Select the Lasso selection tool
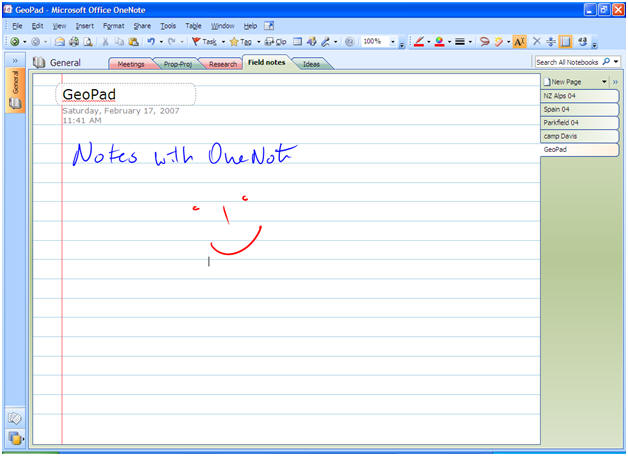Screen dimensions: 628x456 coord(485,41)
